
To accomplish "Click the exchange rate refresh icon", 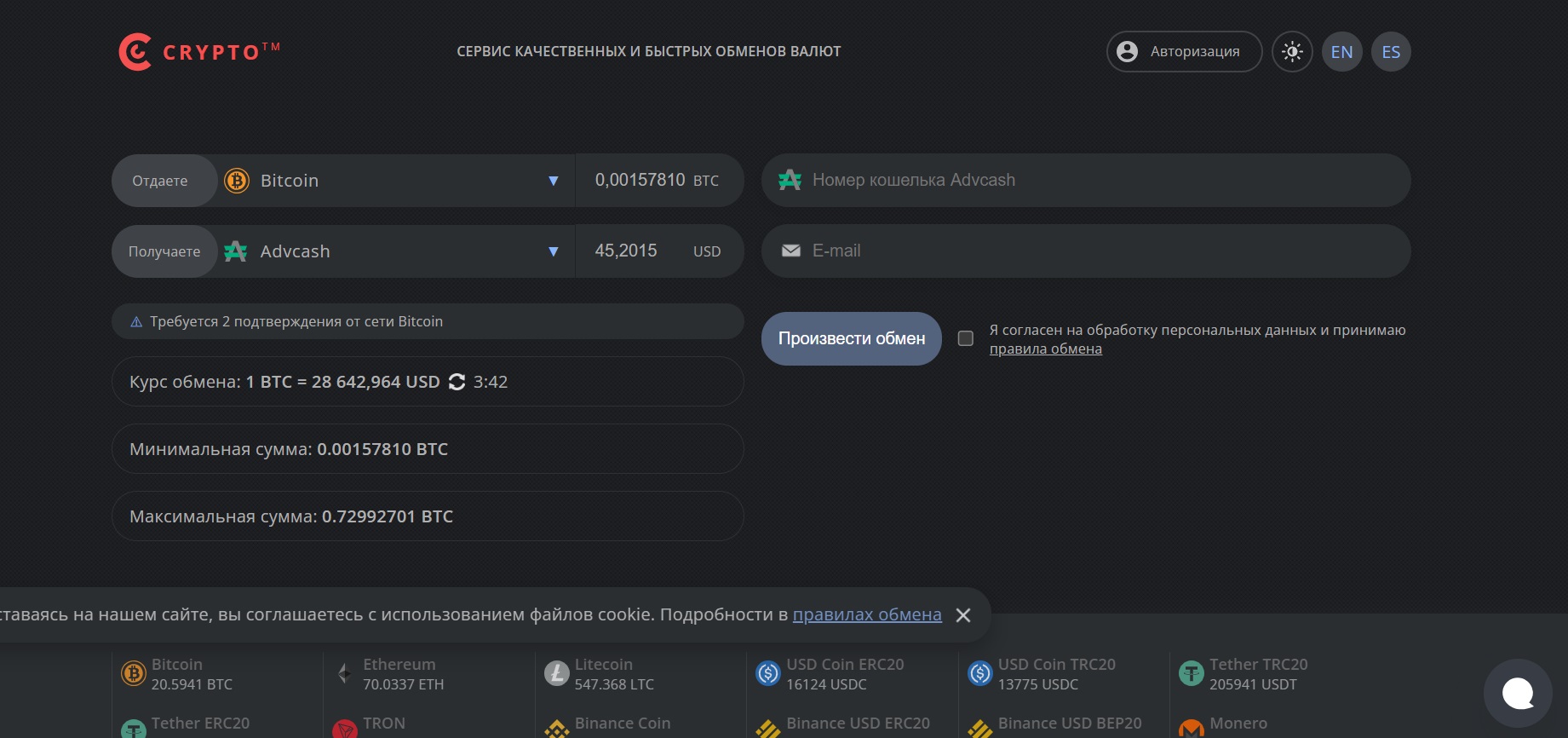I will coord(457,382).
